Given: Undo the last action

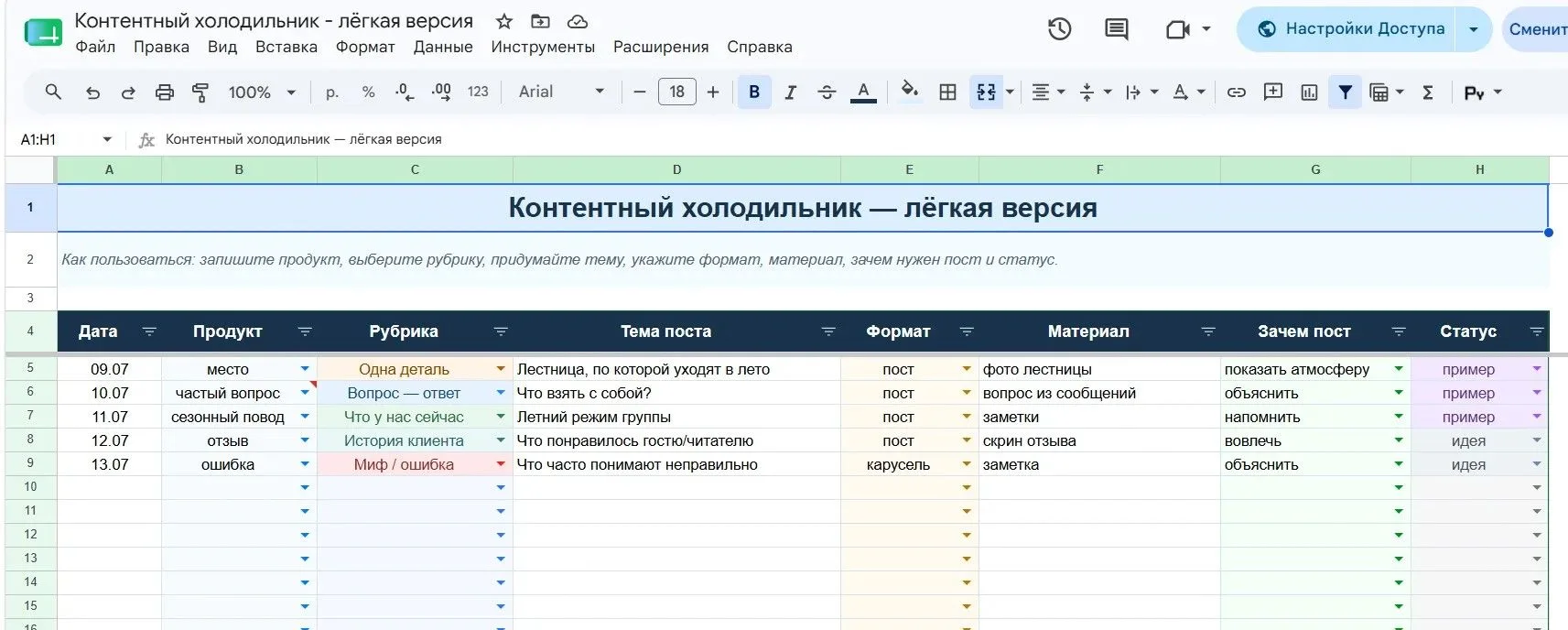Looking at the screenshot, I should coord(92,92).
